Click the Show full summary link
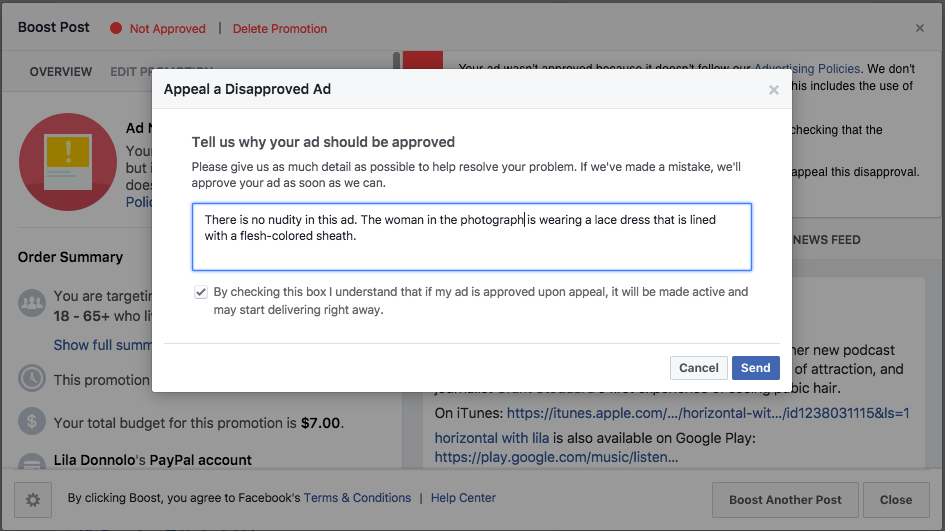Screen dimensions: 945x531 [102, 345]
